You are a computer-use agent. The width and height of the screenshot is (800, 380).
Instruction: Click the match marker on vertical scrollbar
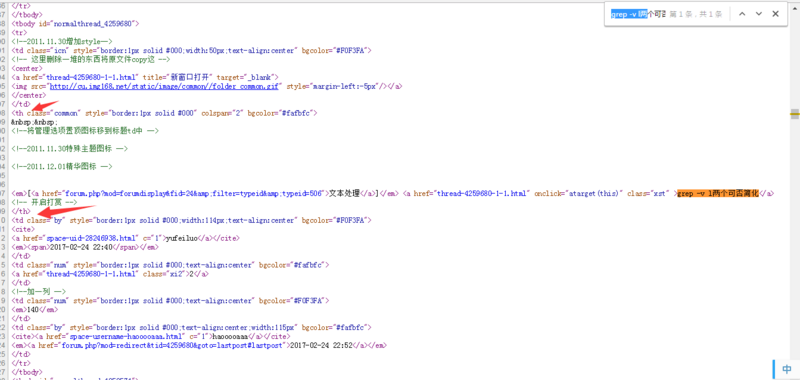point(794,114)
